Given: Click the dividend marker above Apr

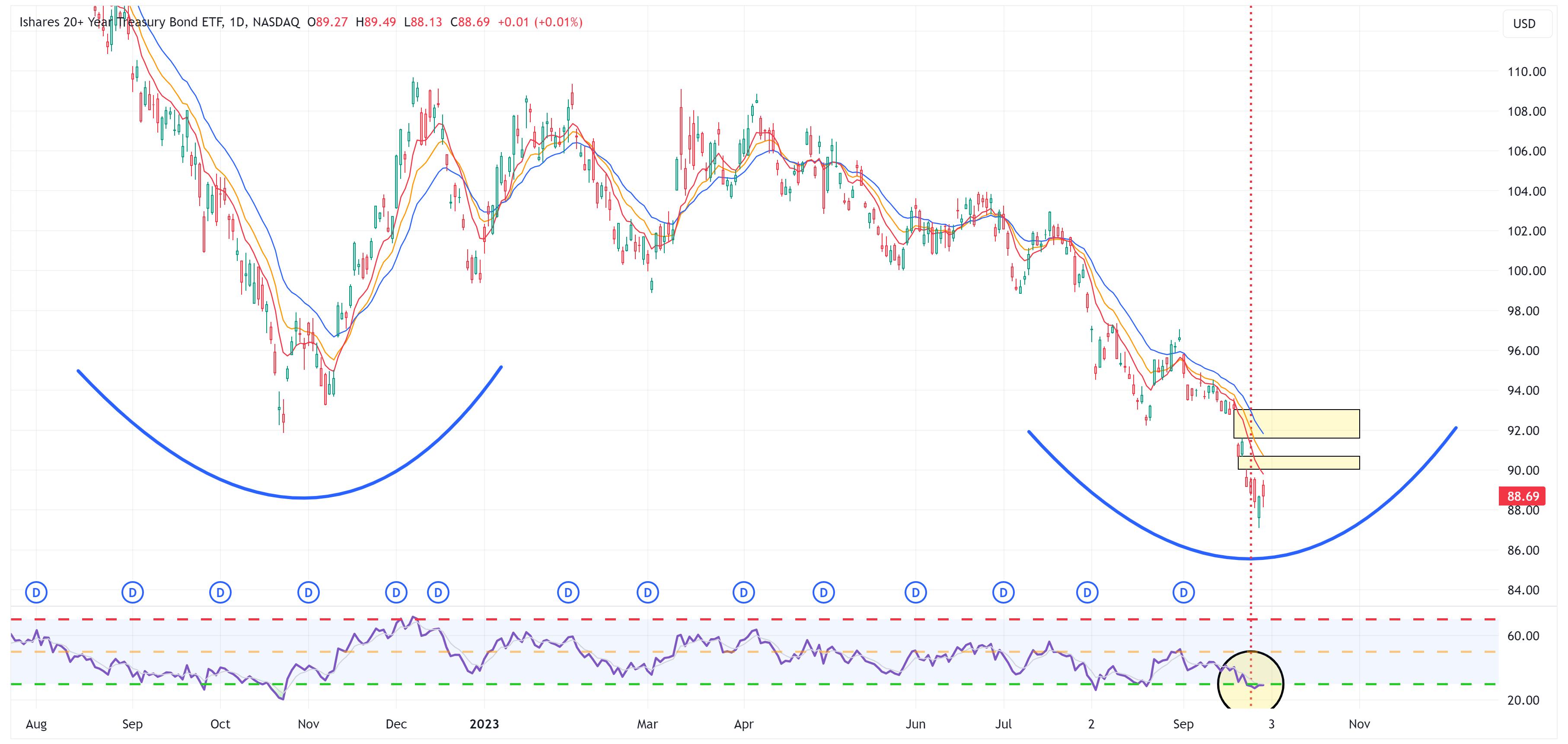Looking at the screenshot, I should tap(743, 591).
